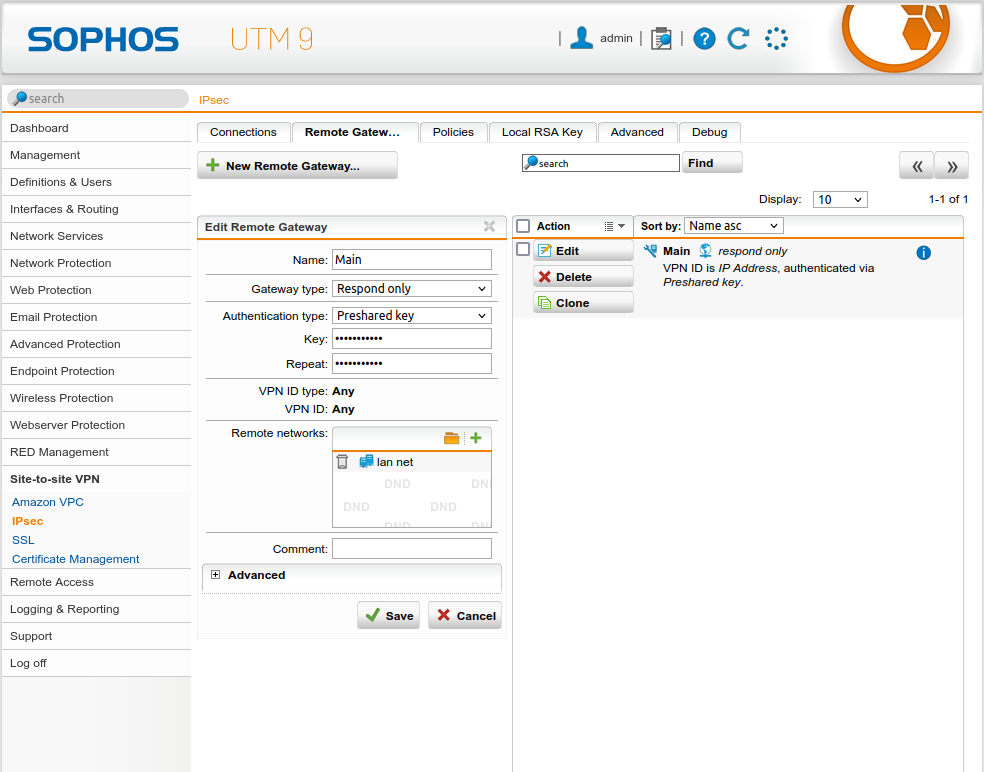The width and height of the screenshot is (984, 772).
Task: Expand the Advanced section
Action: 215,575
